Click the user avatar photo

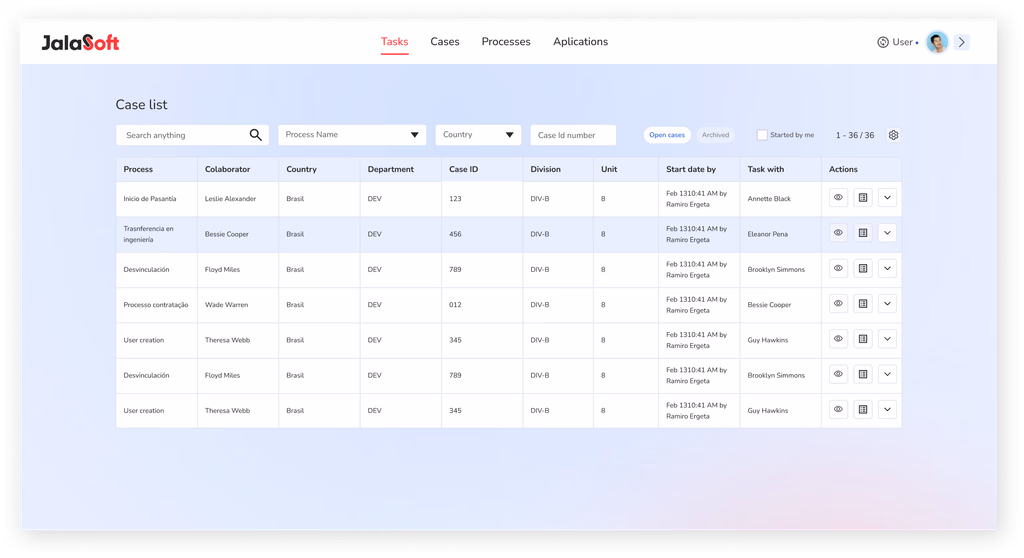[x=937, y=42]
